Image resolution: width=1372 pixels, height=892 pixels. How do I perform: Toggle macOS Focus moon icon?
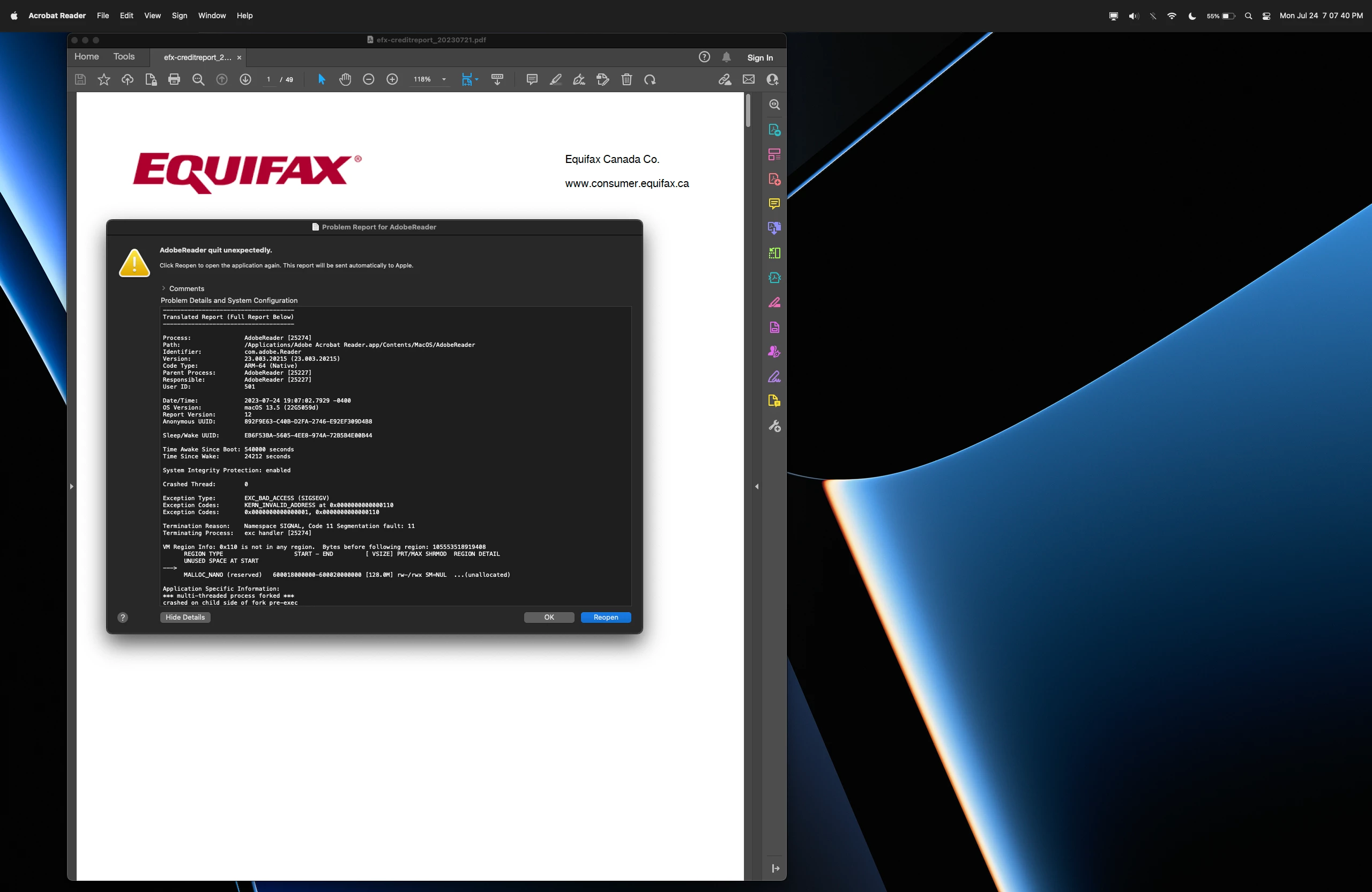pos(1192,16)
